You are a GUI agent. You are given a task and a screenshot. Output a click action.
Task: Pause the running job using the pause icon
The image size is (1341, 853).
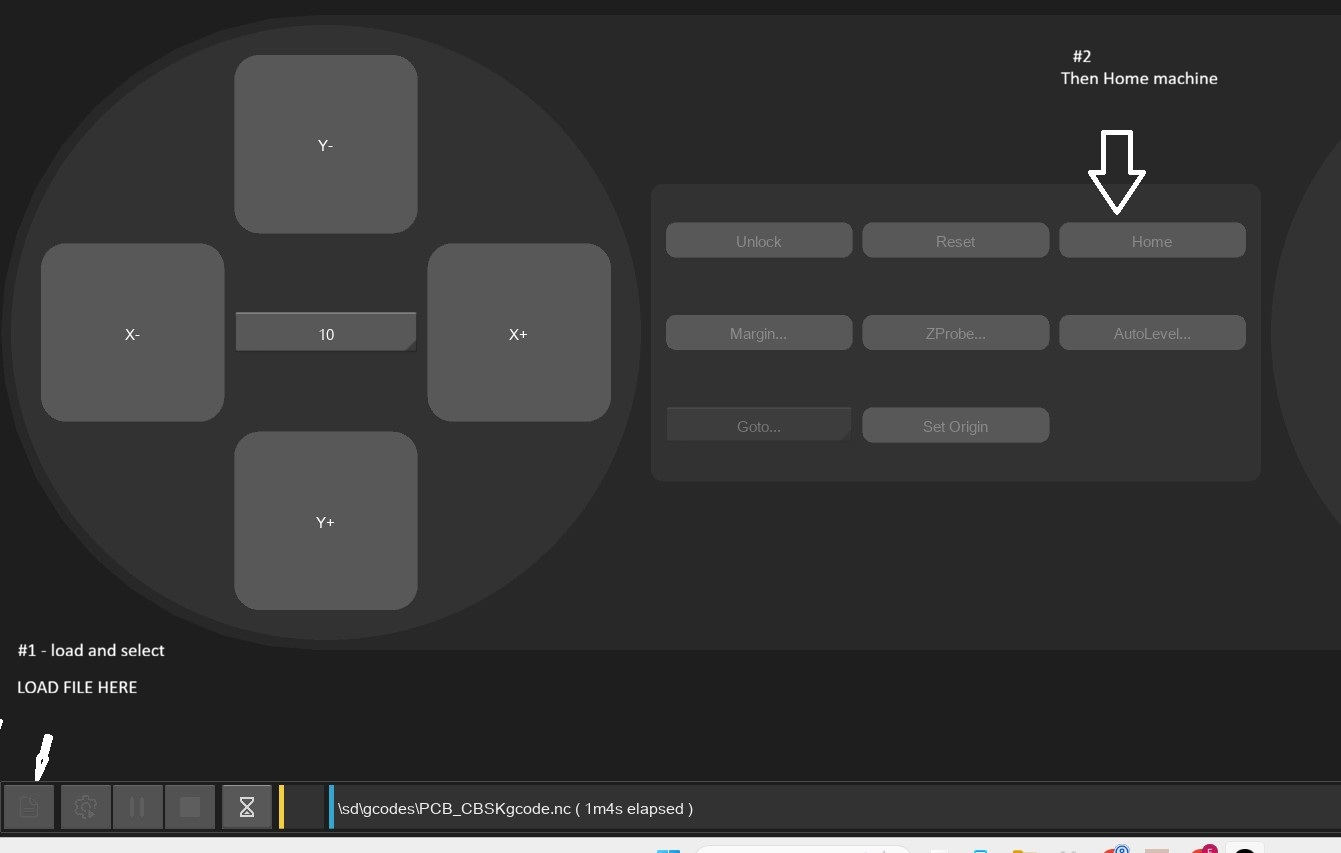pos(137,806)
